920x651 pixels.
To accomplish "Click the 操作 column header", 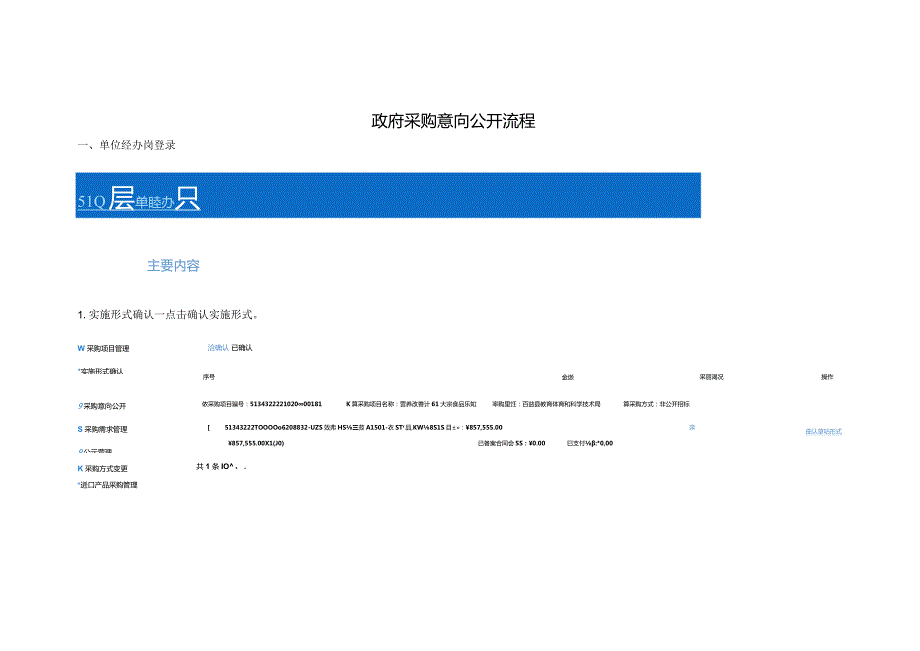I will [x=827, y=377].
